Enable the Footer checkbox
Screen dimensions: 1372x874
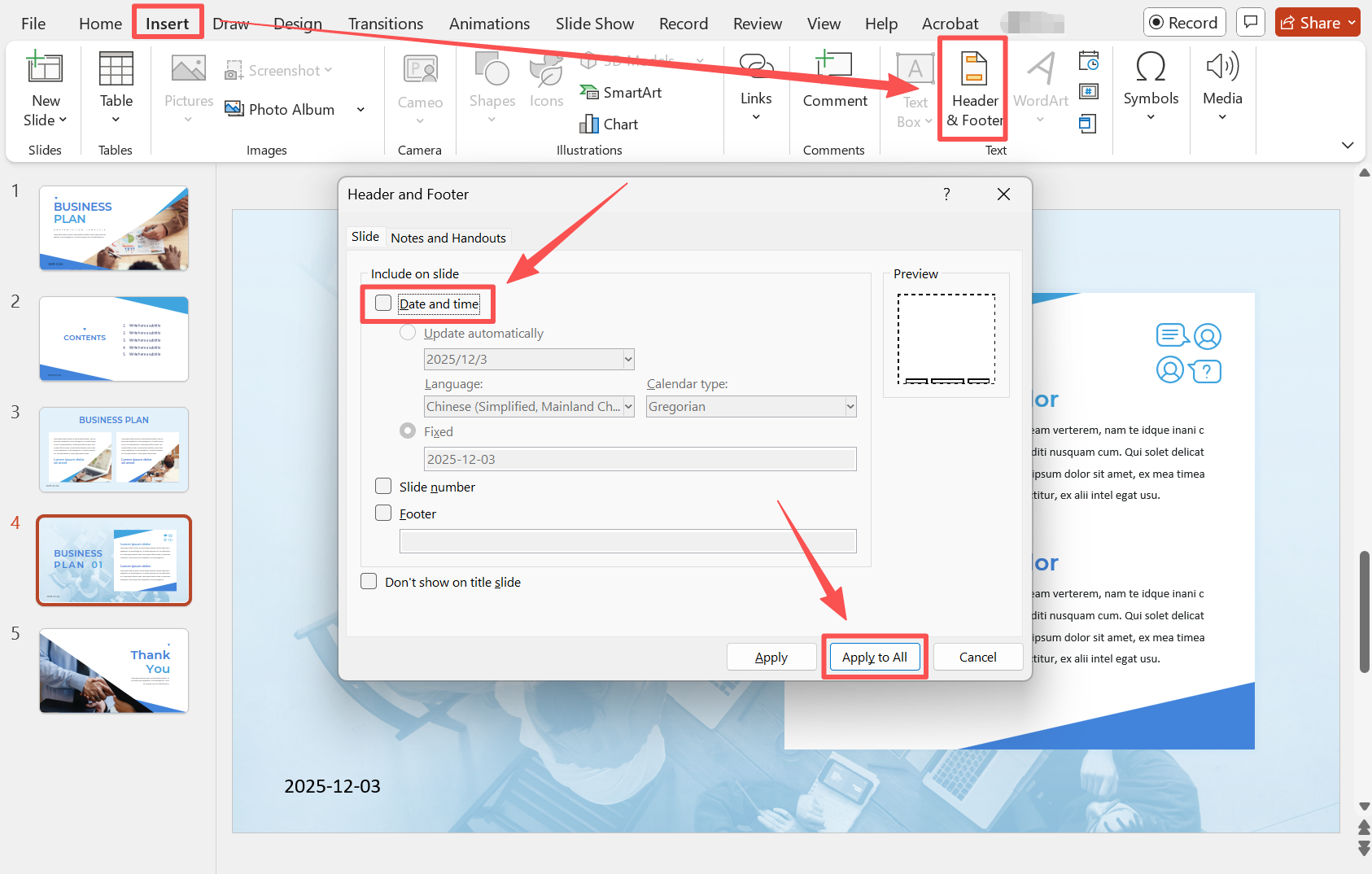coord(383,513)
